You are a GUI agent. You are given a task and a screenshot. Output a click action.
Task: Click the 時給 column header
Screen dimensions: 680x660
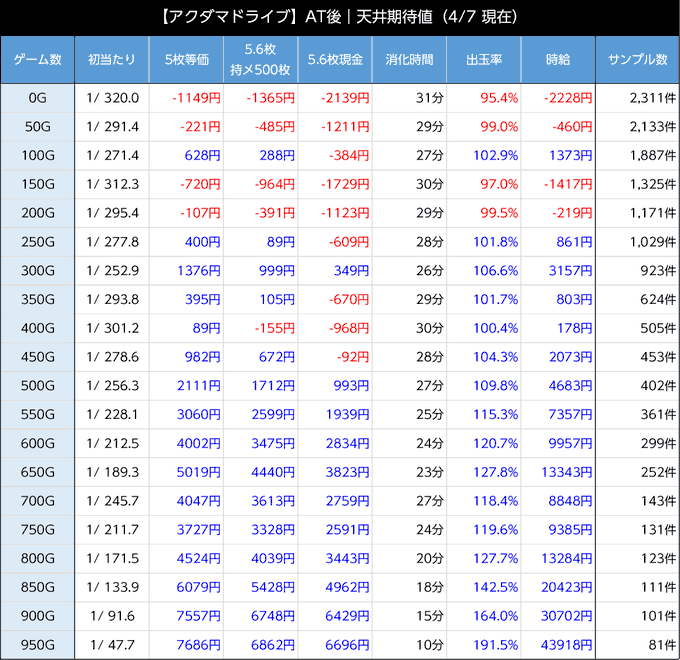coord(558,60)
